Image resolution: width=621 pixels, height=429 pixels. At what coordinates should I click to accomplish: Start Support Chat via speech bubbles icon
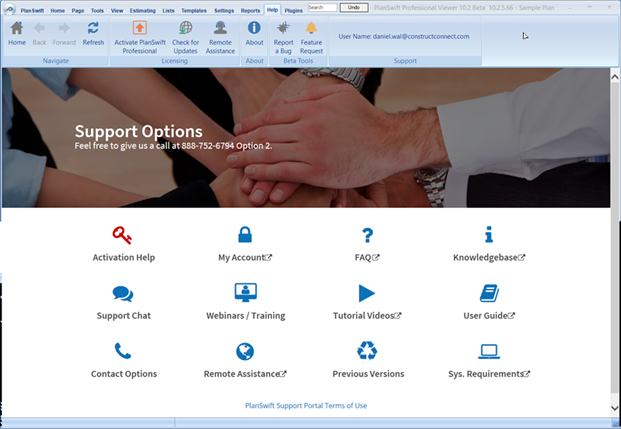tap(123, 294)
